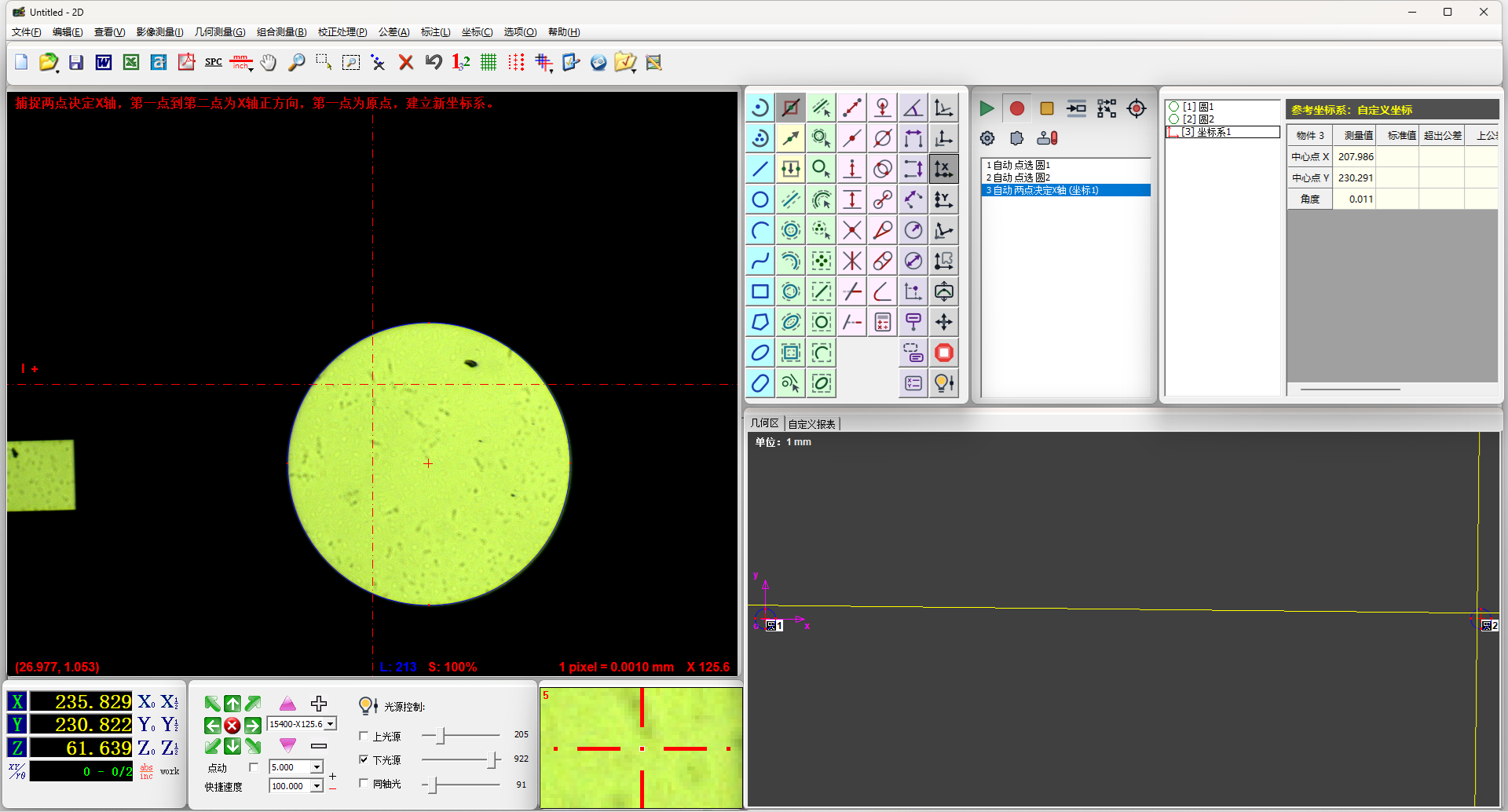This screenshot has height=812, width=1508.
Task: Enable the 同轴光 checkbox
Action: click(x=364, y=783)
